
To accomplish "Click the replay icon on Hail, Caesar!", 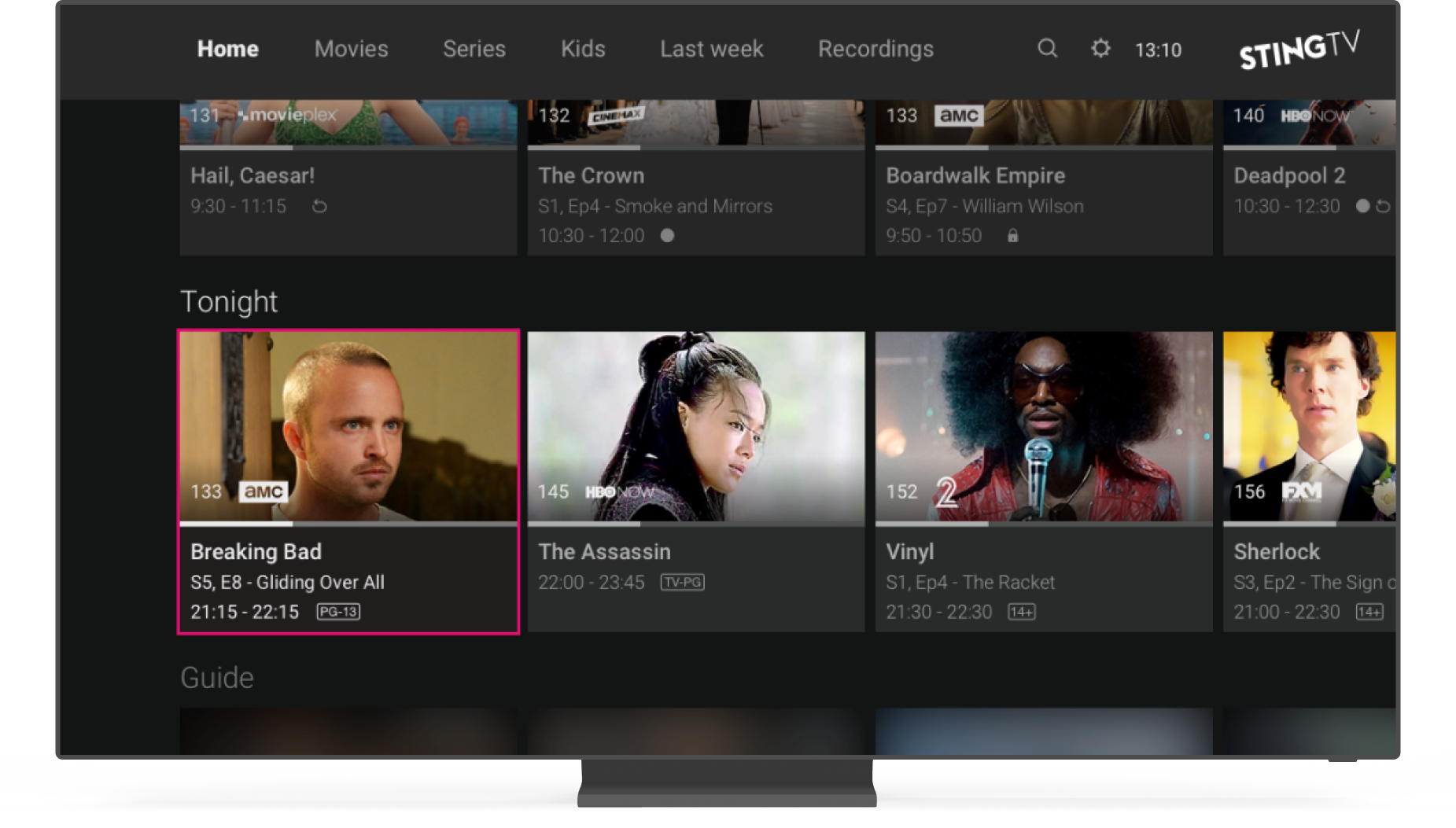I will pyautogui.click(x=319, y=206).
